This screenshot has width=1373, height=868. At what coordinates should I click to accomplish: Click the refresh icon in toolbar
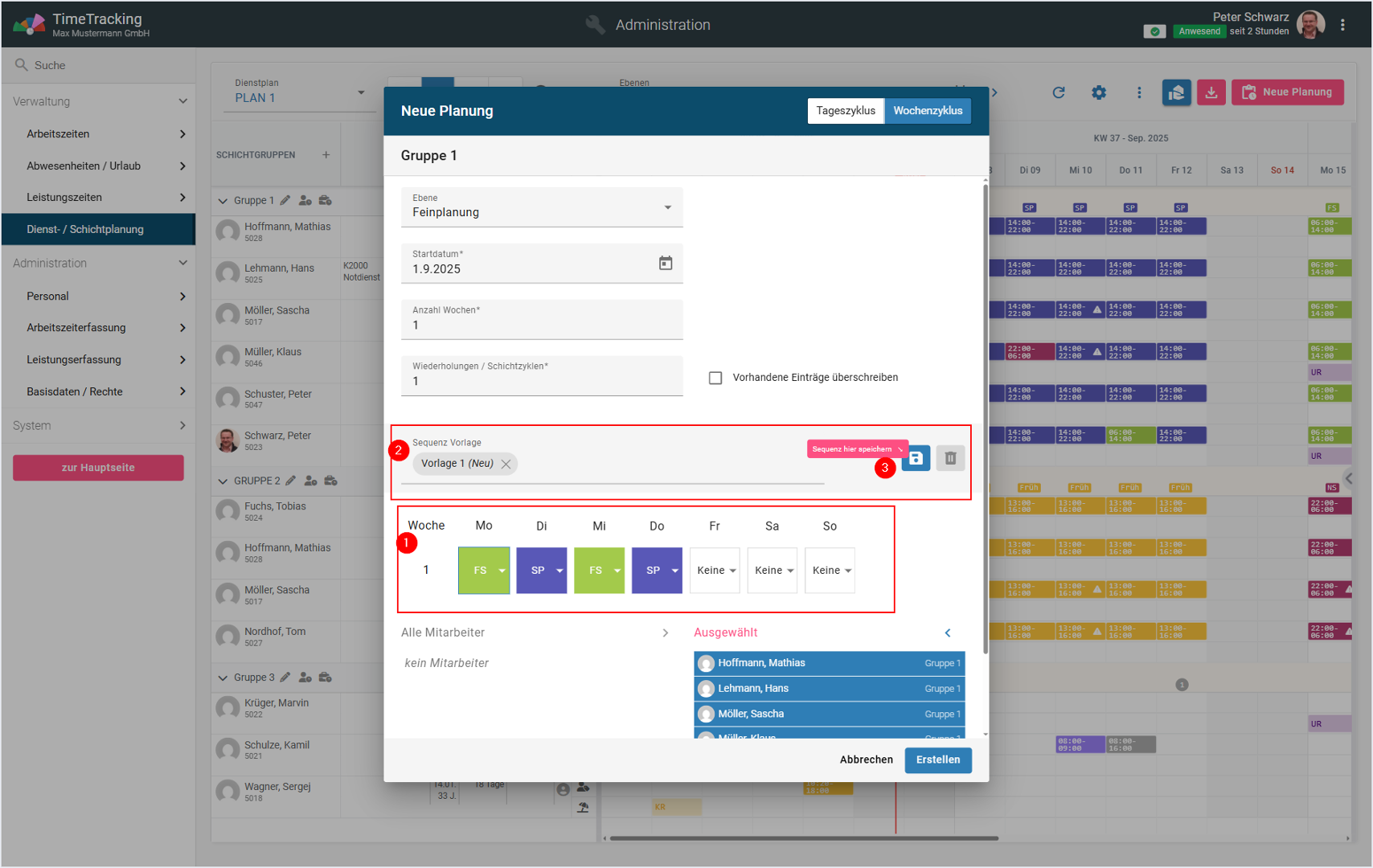click(1059, 92)
